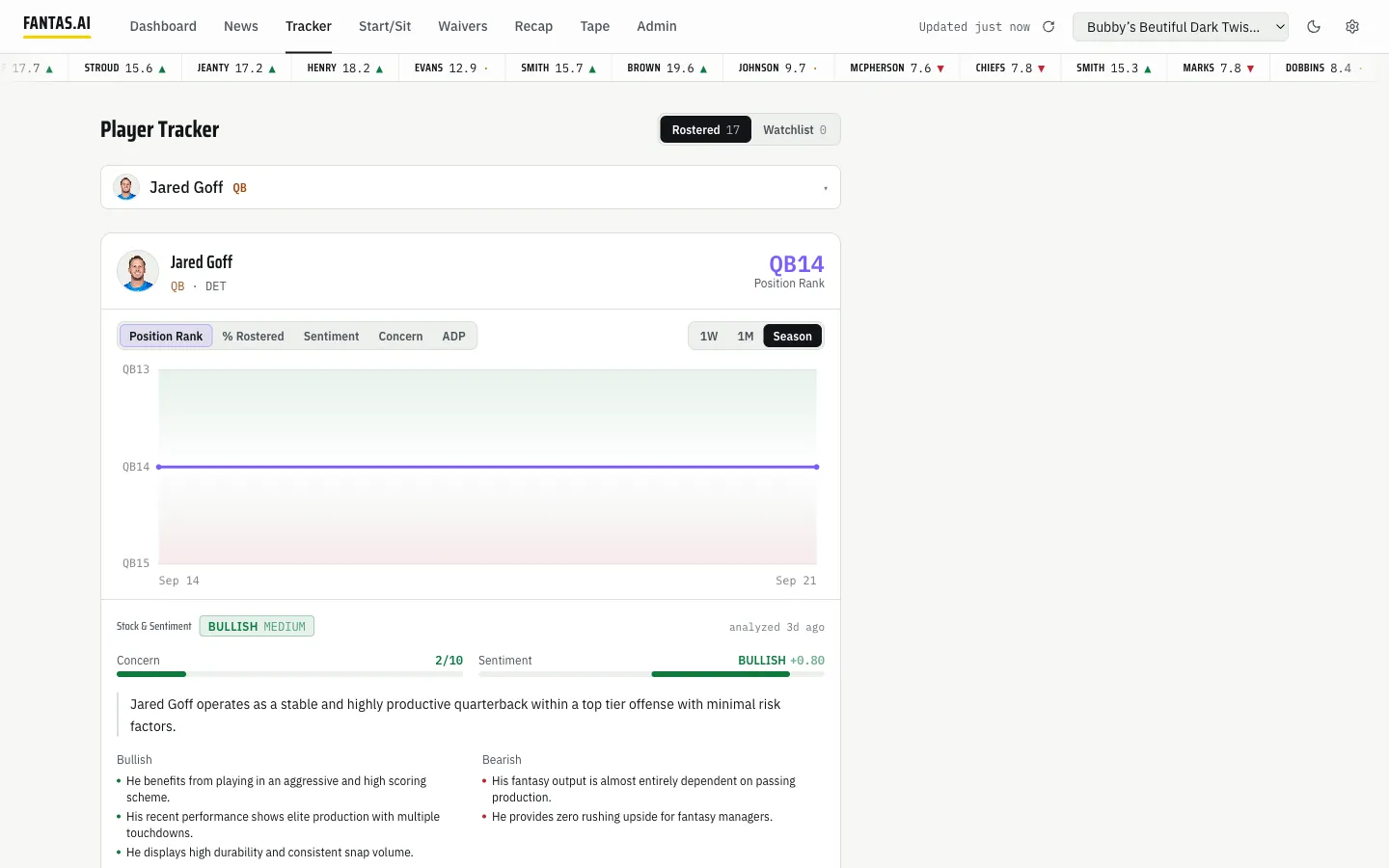Go to the Admin page

(x=657, y=27)
